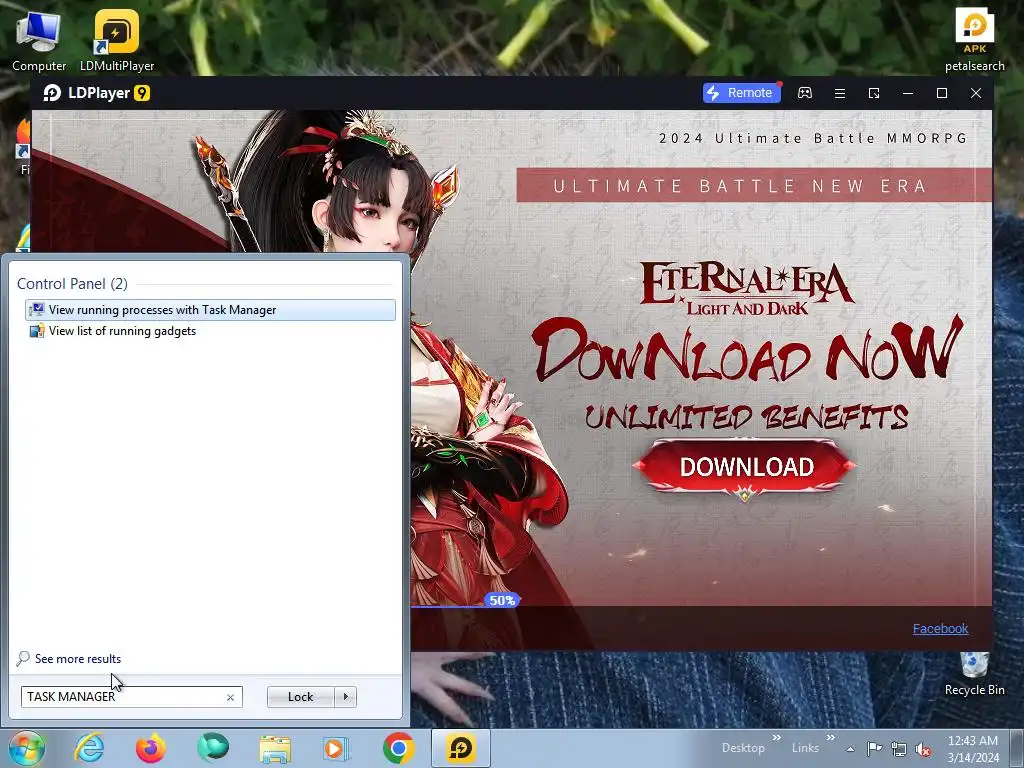Open the Computer desktop icon
1024x768 pixels.
[39, 41]
